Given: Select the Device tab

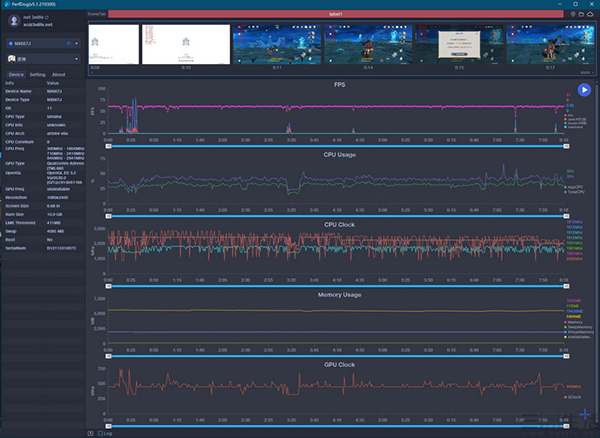Looking at the screenshot, I should pos(16,74).
